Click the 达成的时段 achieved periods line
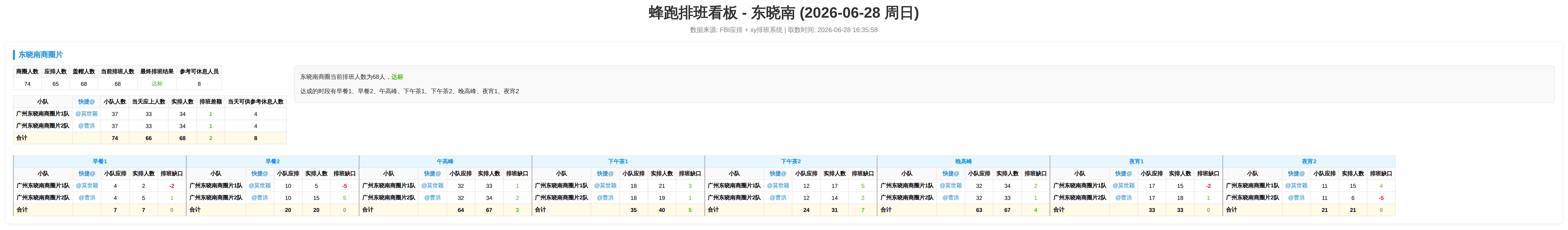This screenshot has width=1568, height=230. [409, 91]
